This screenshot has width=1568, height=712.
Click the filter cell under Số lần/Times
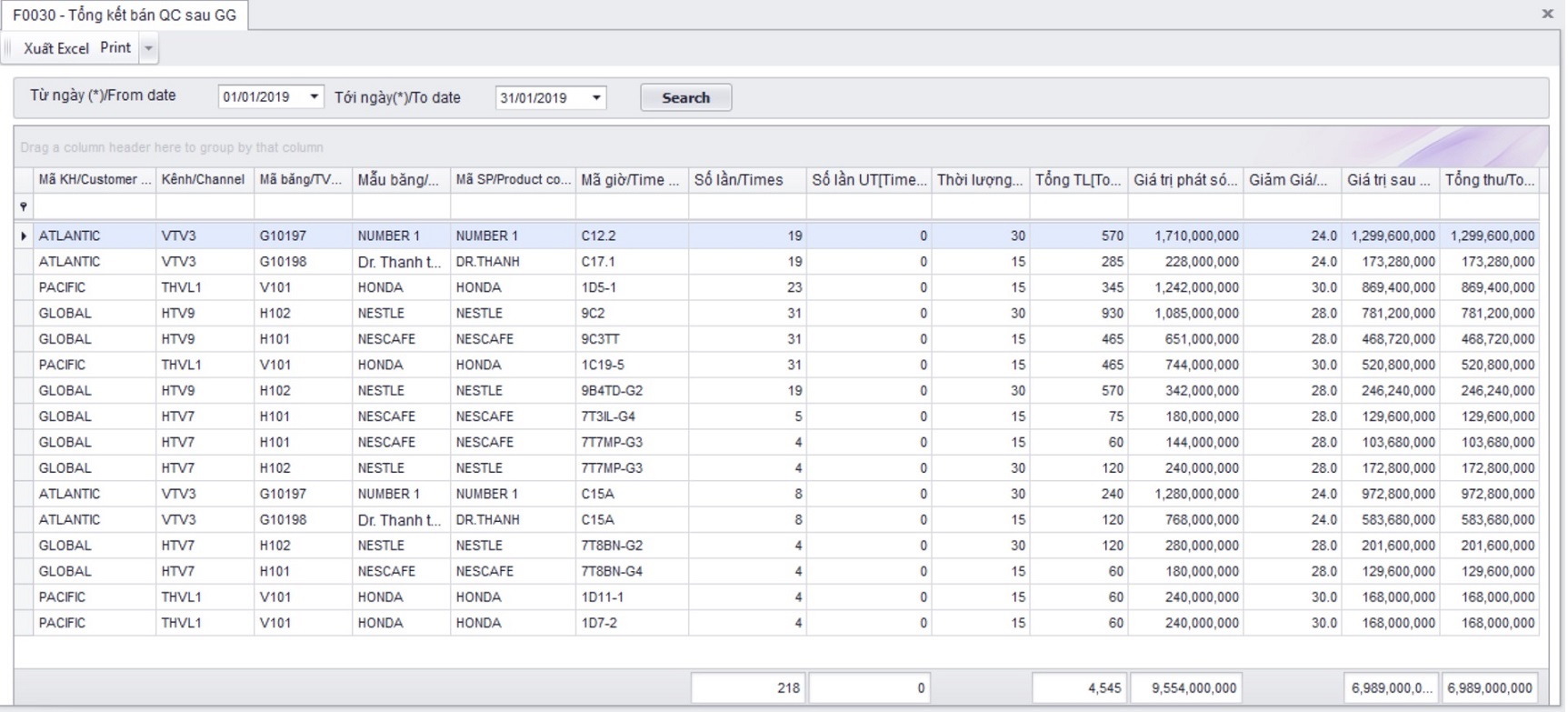(747, 207)
